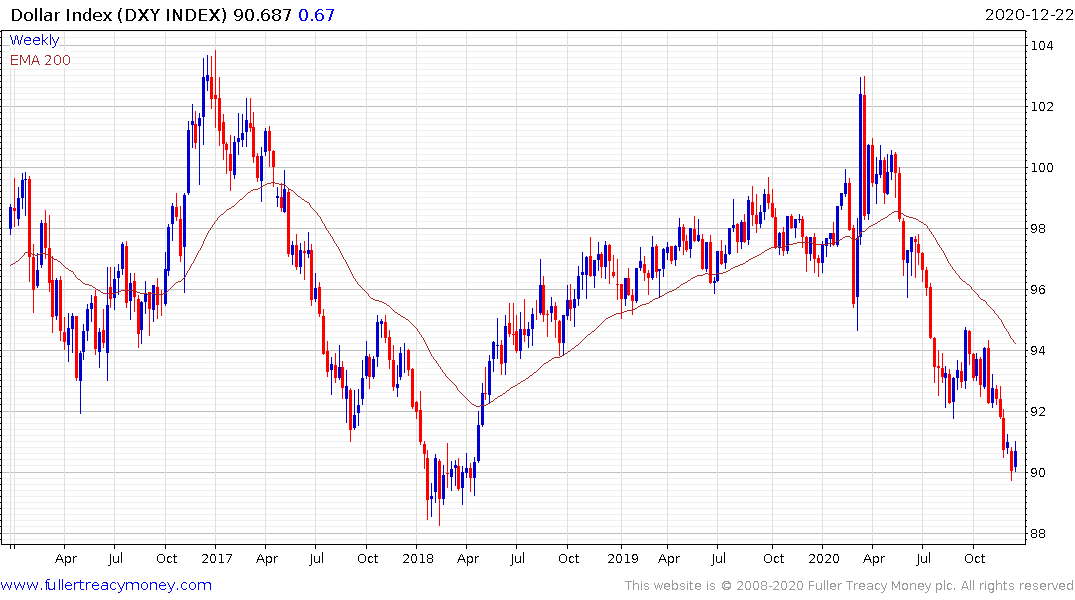
Task: Select the 104 price axis label
Action: click(1042, 46)
